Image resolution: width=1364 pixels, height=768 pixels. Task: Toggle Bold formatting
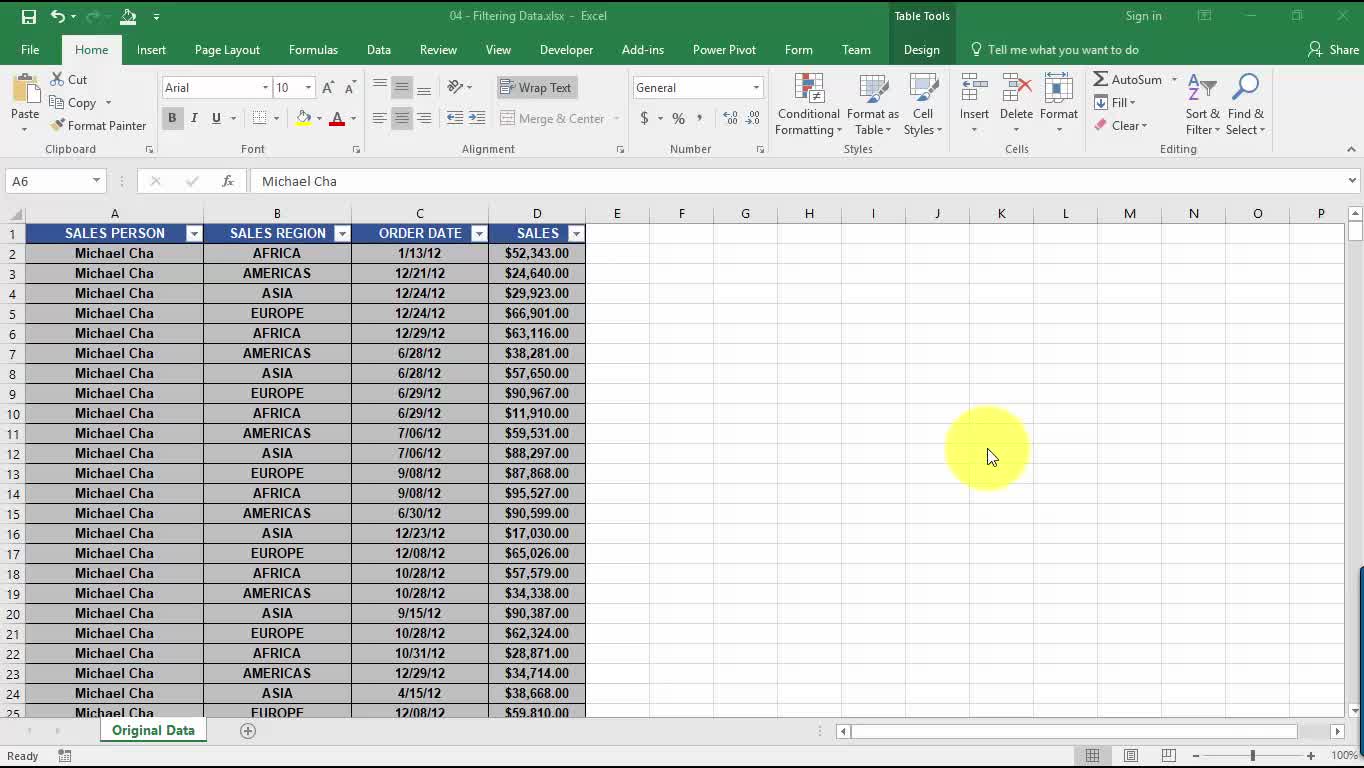[x=172, y=118]
